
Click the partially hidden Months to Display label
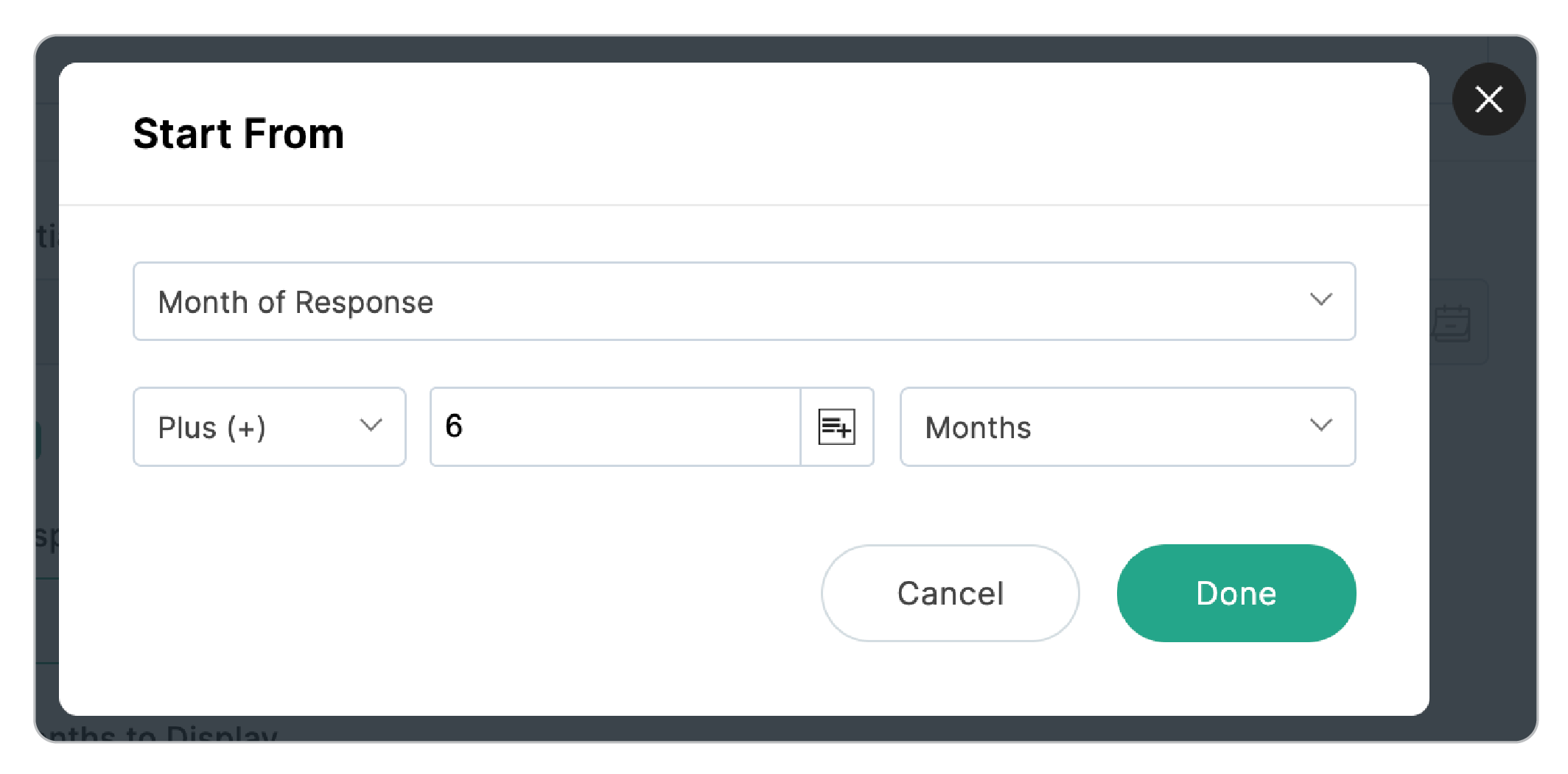point(162,733)
